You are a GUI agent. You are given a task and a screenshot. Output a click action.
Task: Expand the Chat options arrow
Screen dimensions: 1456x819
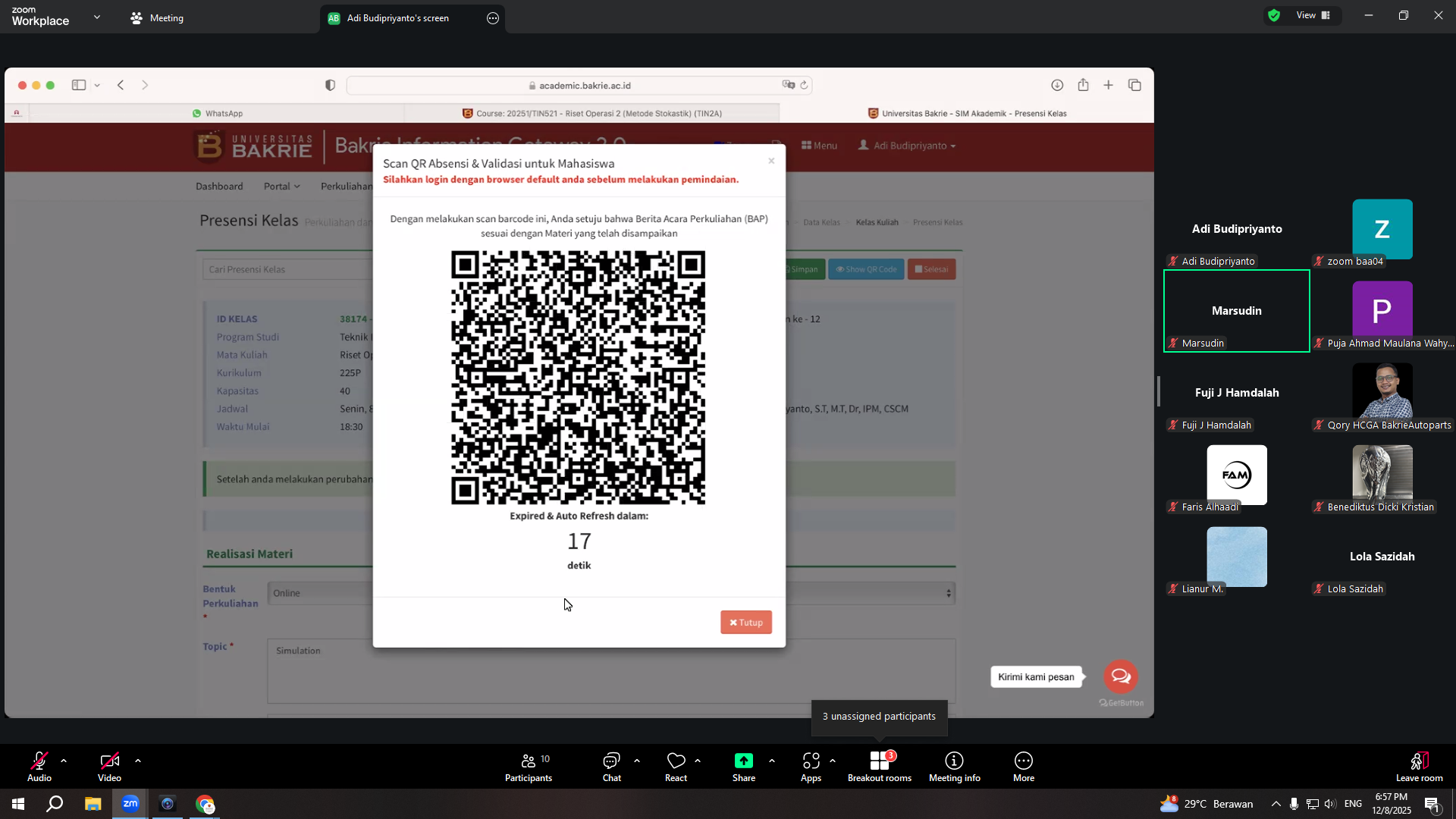(x=637, y=761)
